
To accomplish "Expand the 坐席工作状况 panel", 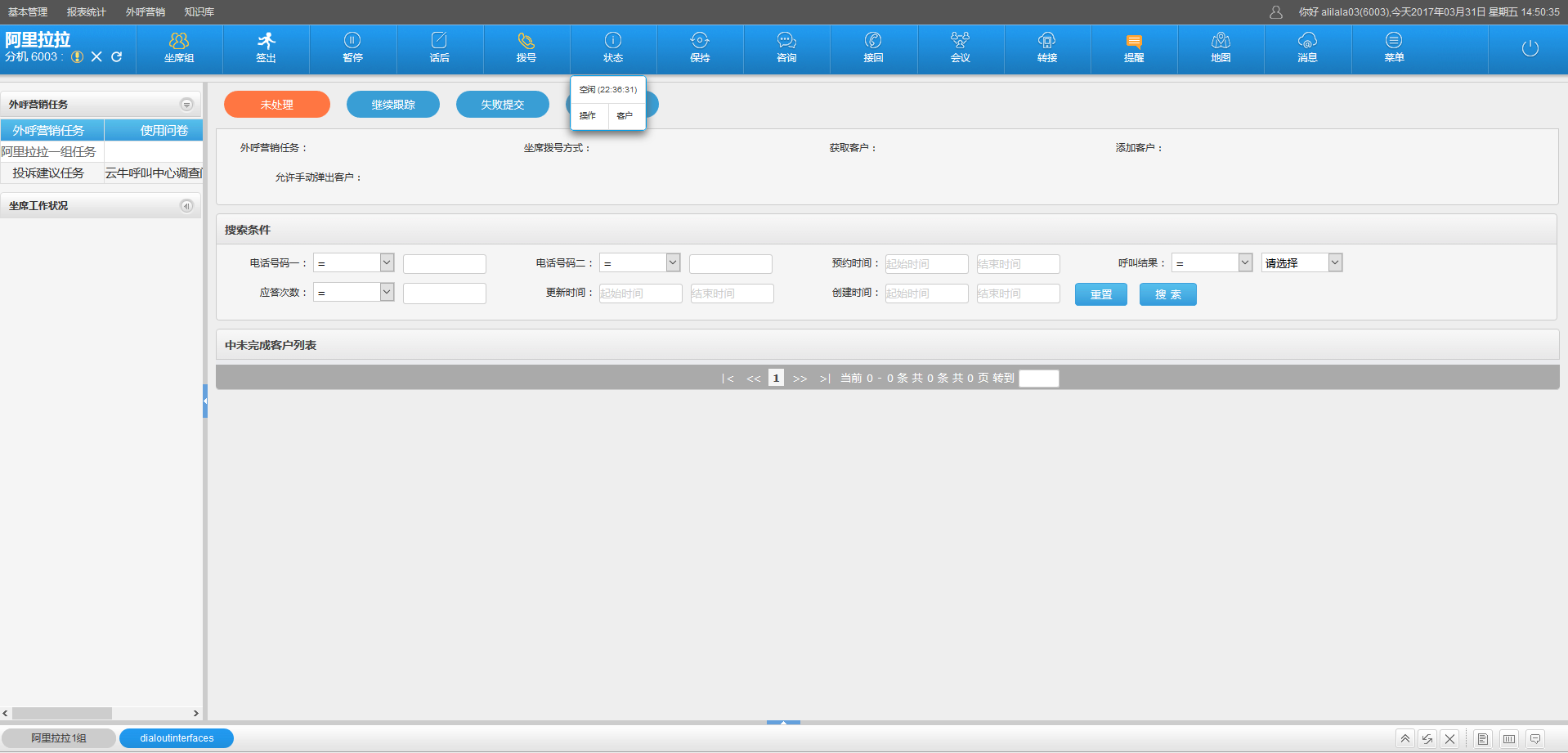I will (x=186, y=206).
